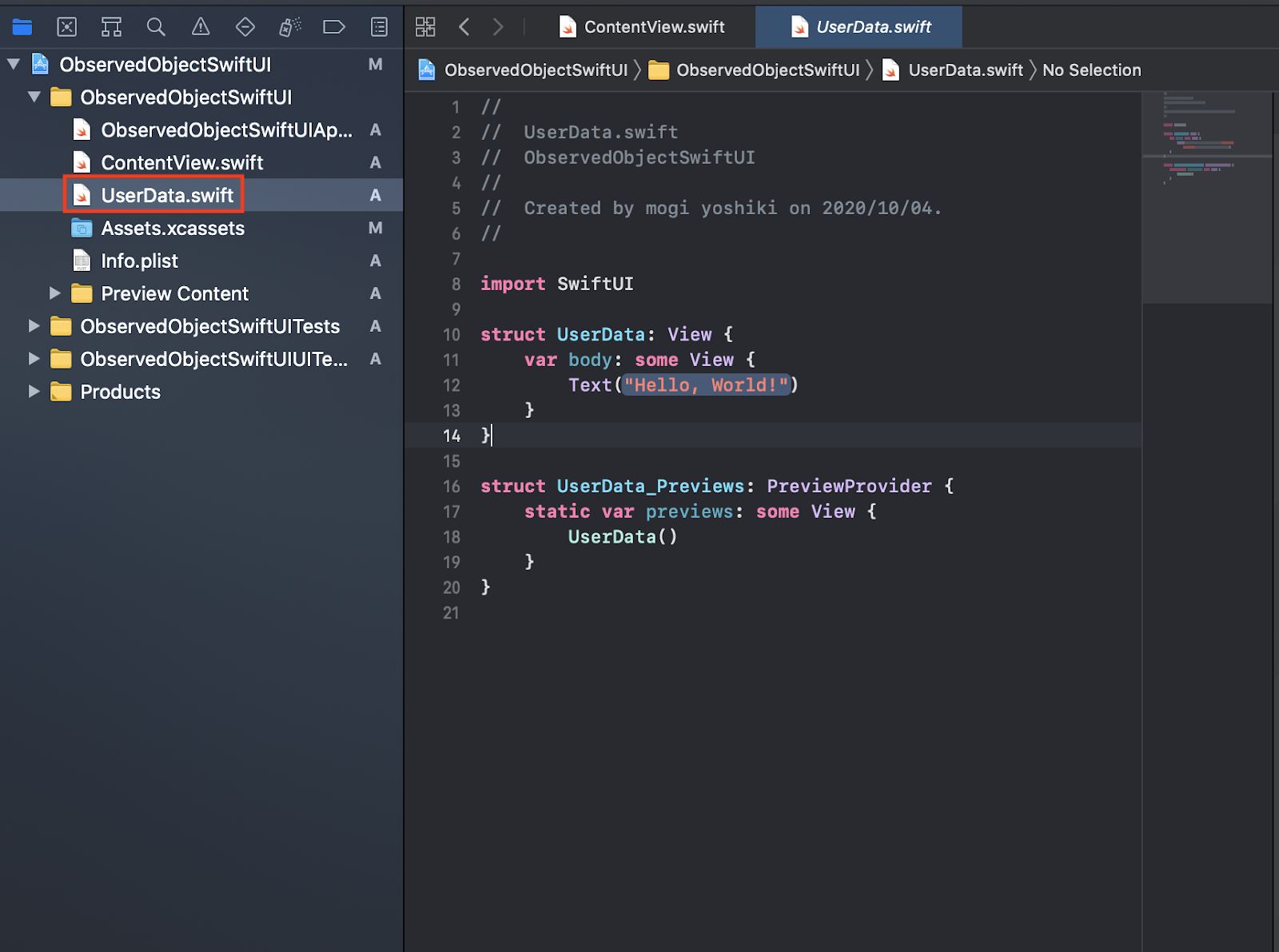The height and width of the screenshot is (952, 1279).
Task: Expand the Products folder
Action: pos(34,392)
